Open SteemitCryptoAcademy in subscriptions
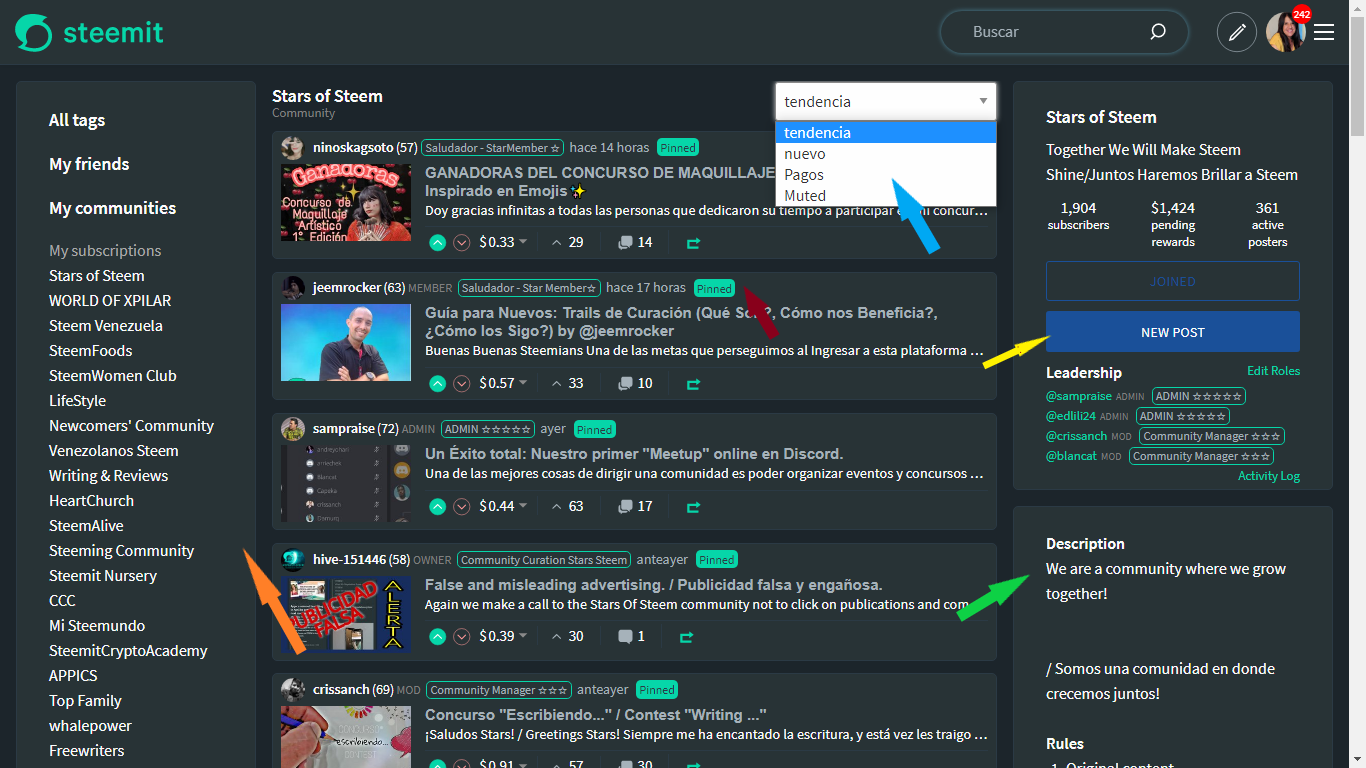 pyautogui.click(x=128, y=651)
